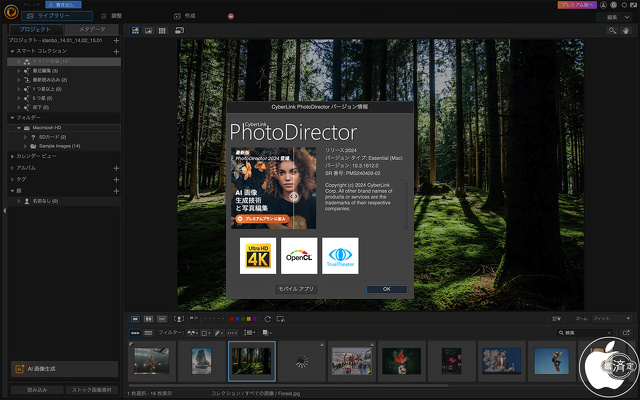The image size is (640, 400).
Task: Toggle flag status icons in the toolbar
Action: click(194, 318)
